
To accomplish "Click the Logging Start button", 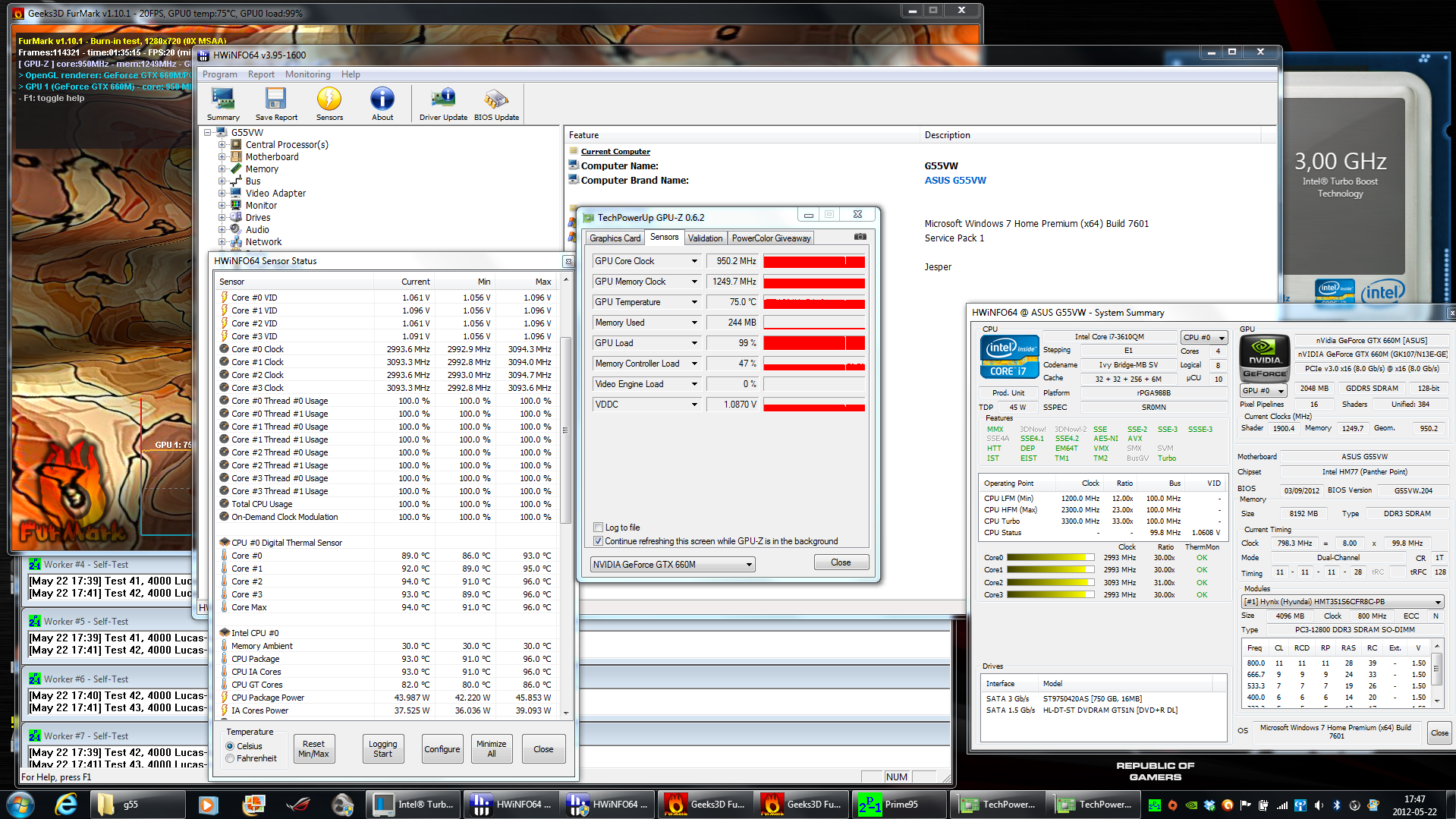I will pos(382,749).
